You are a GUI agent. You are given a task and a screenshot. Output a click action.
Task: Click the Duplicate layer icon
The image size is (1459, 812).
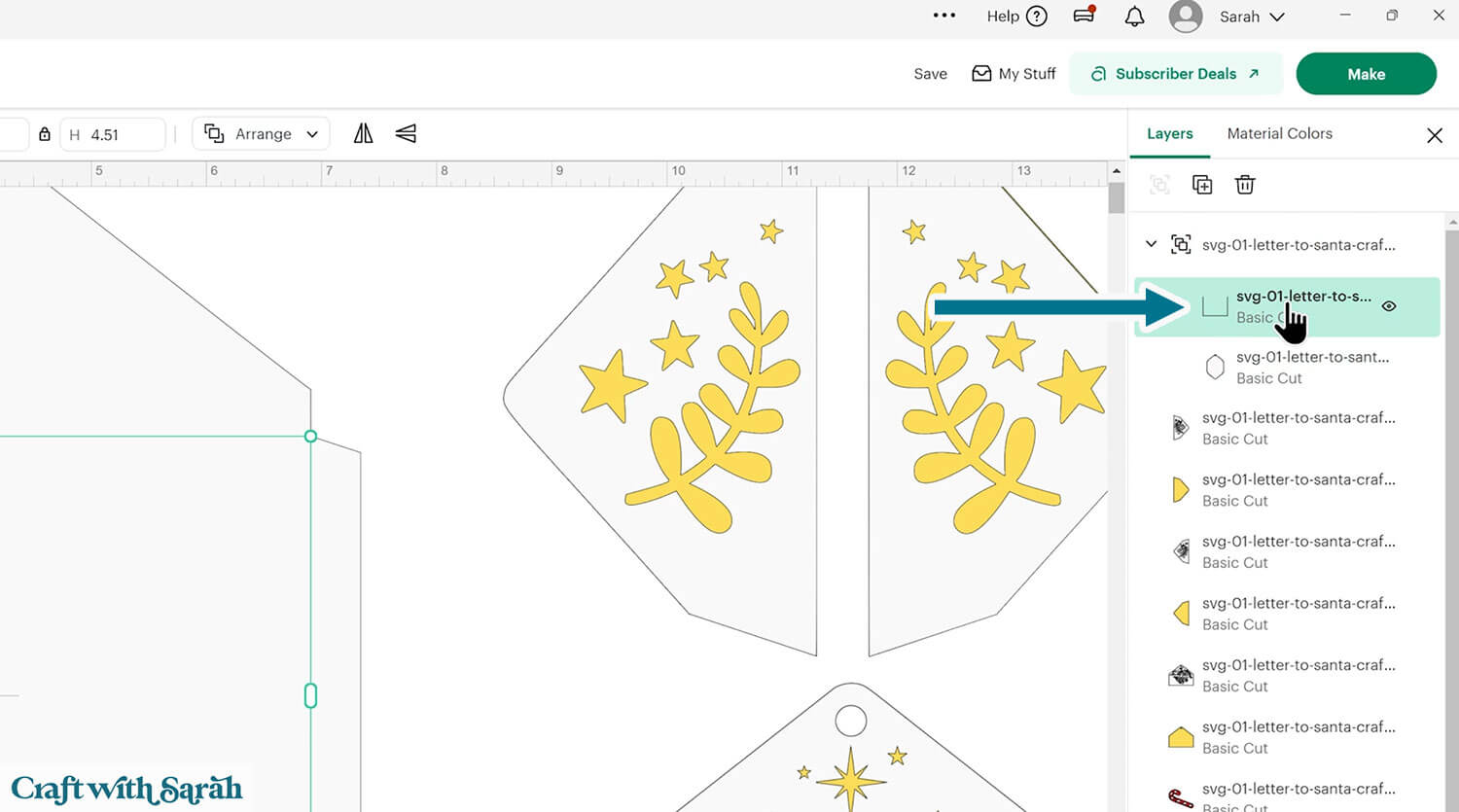point(1202,185)
